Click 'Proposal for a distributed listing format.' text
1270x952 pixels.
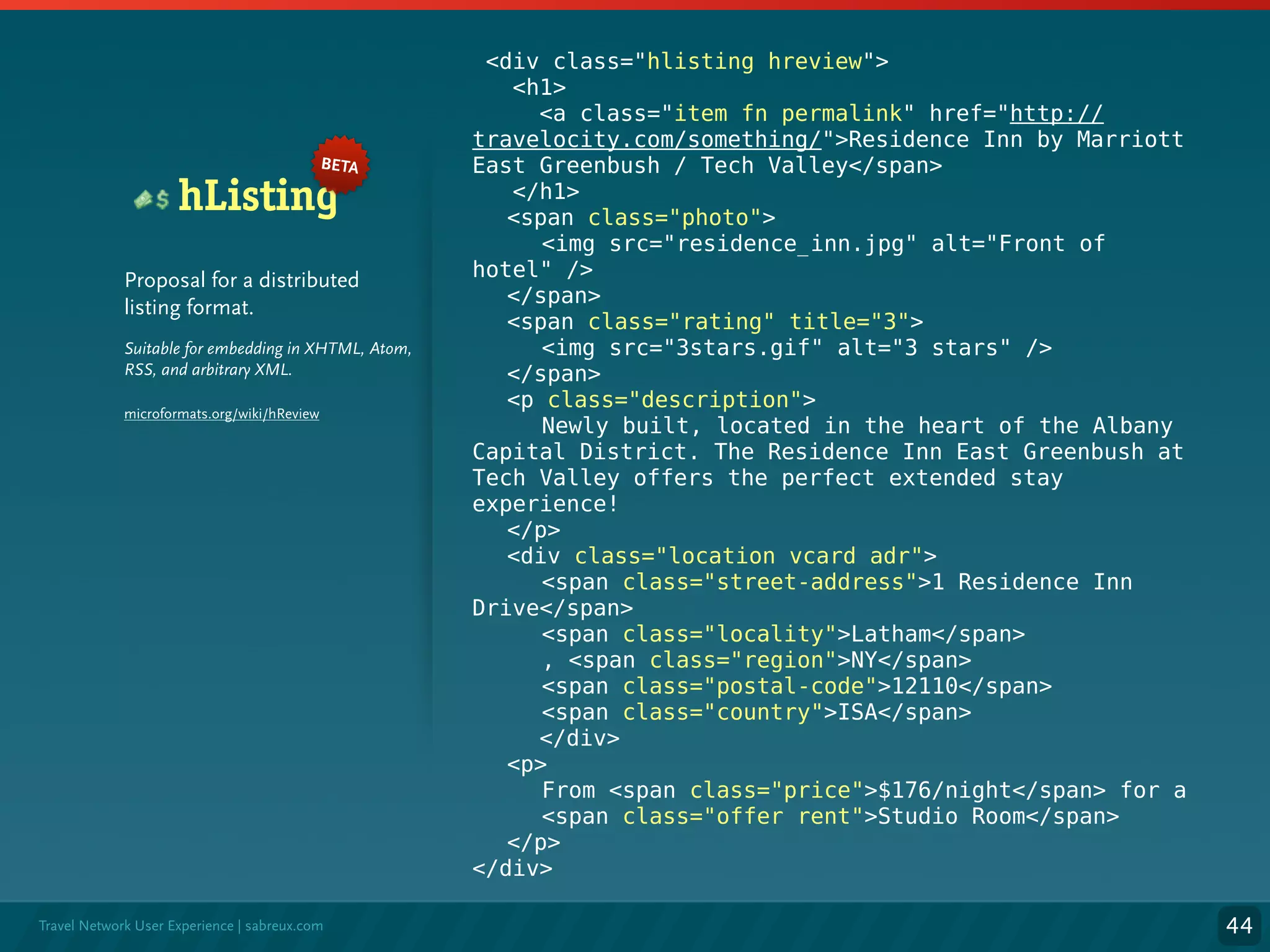242,294
